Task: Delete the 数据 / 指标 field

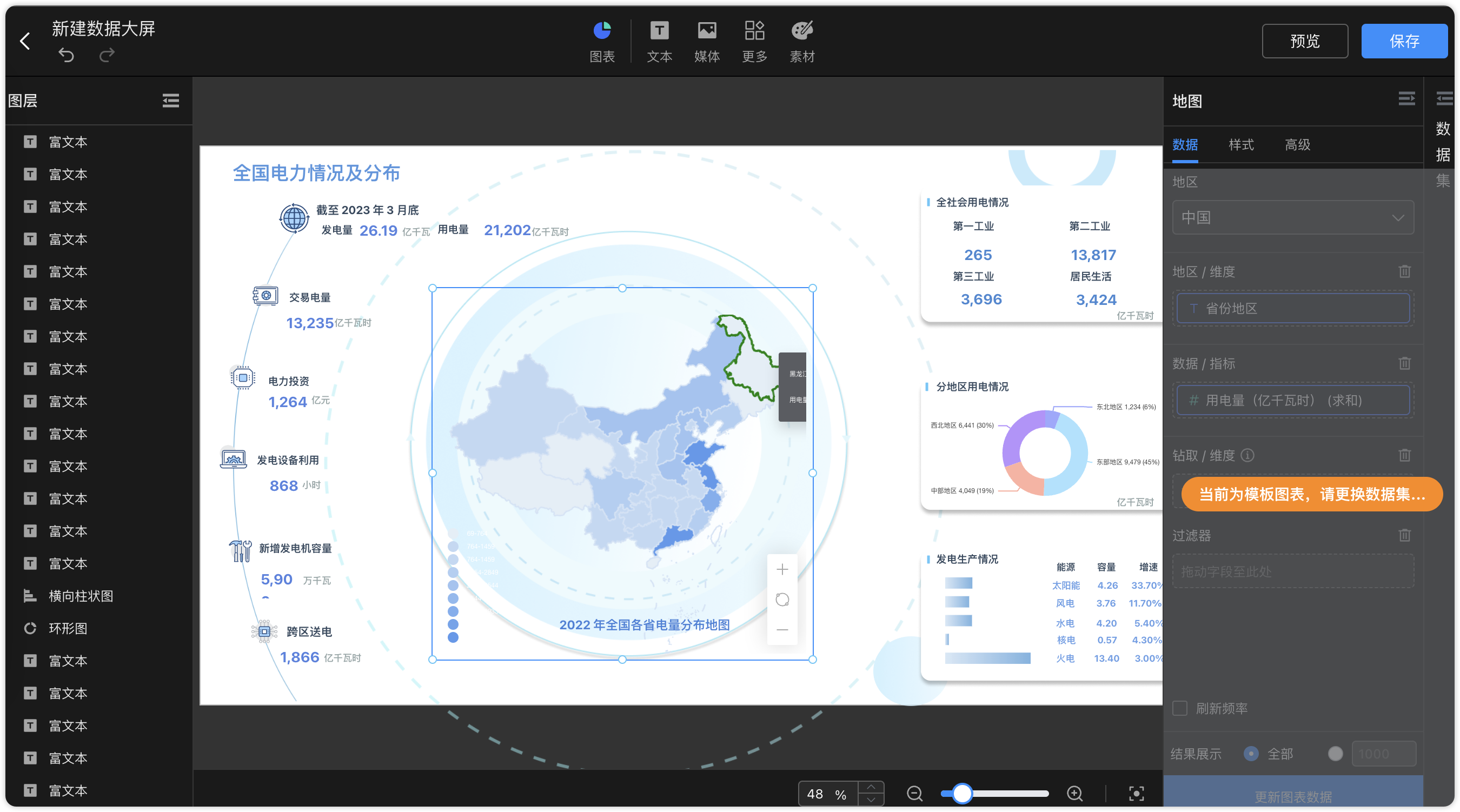Action: [1404, 363]
